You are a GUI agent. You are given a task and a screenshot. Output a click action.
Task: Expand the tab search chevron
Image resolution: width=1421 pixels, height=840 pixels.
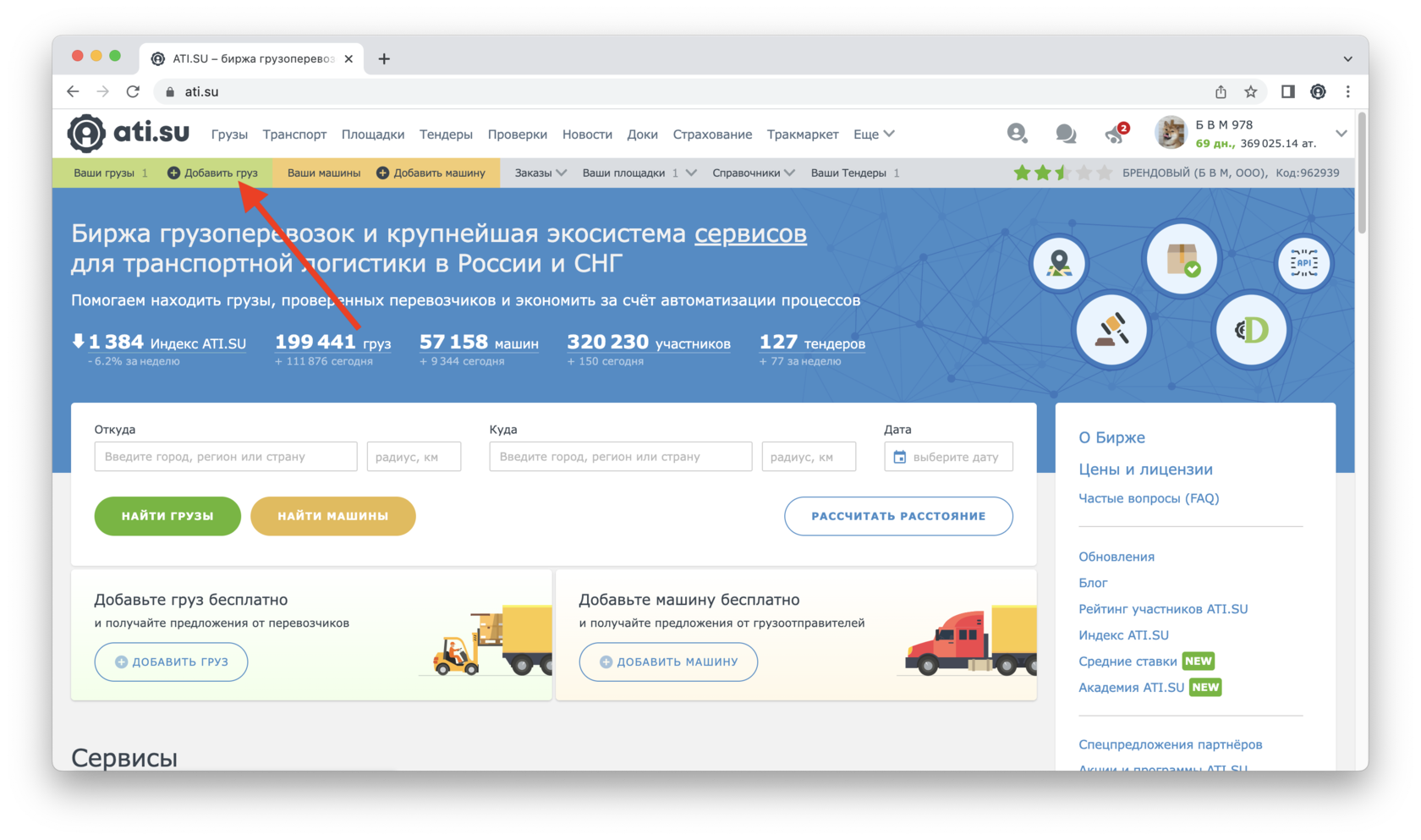(1348, 59)
